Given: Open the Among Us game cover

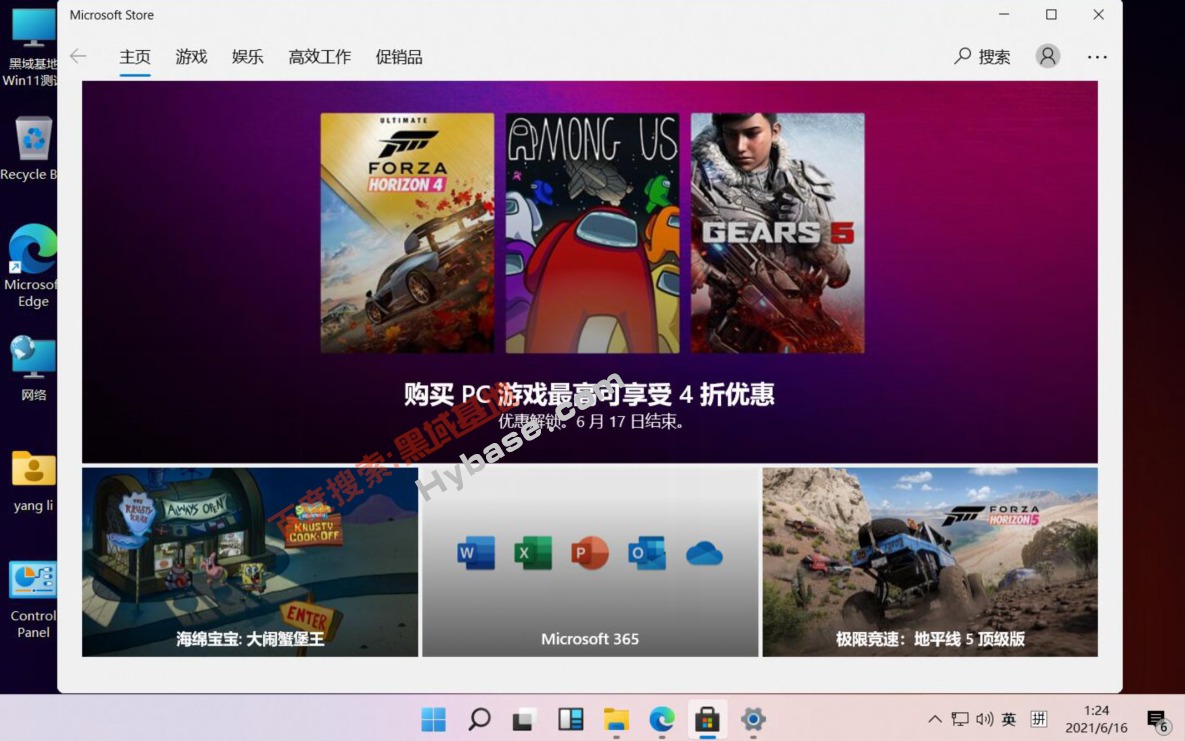Looking at the screenshot, I should click(592, 233).
